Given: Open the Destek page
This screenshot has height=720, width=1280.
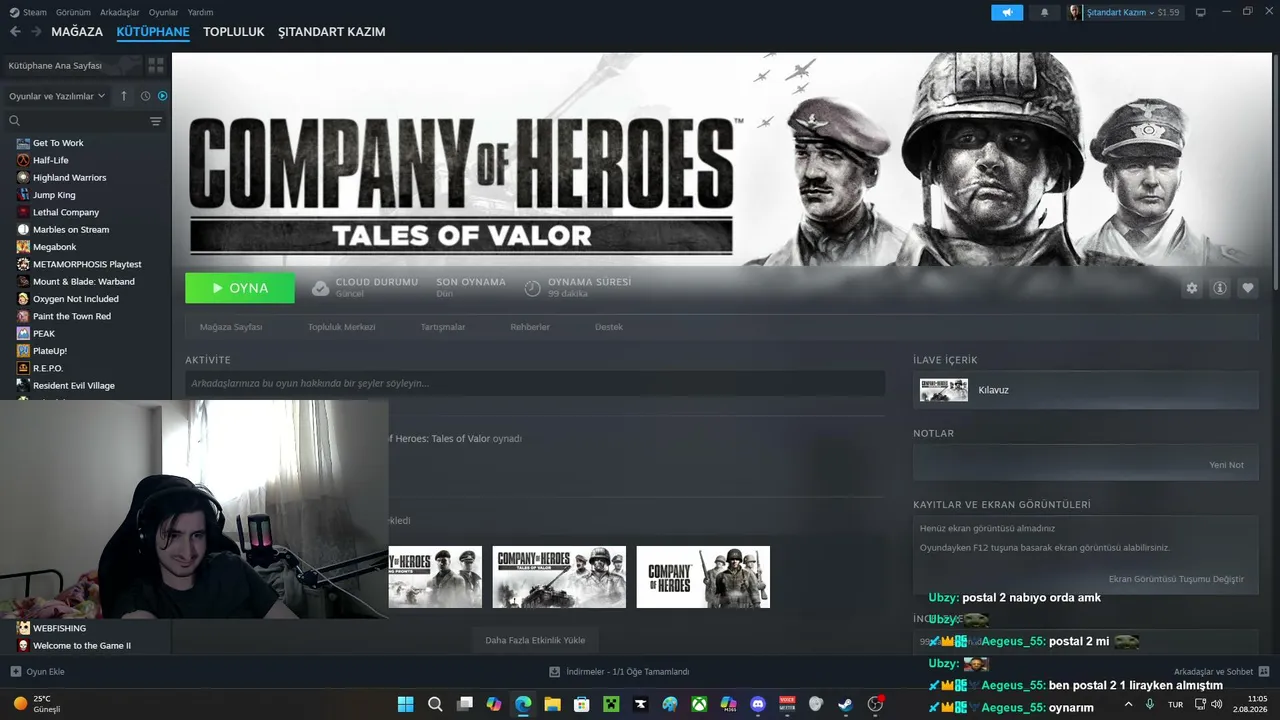Looking at the screenshot, I should [609, 327].
